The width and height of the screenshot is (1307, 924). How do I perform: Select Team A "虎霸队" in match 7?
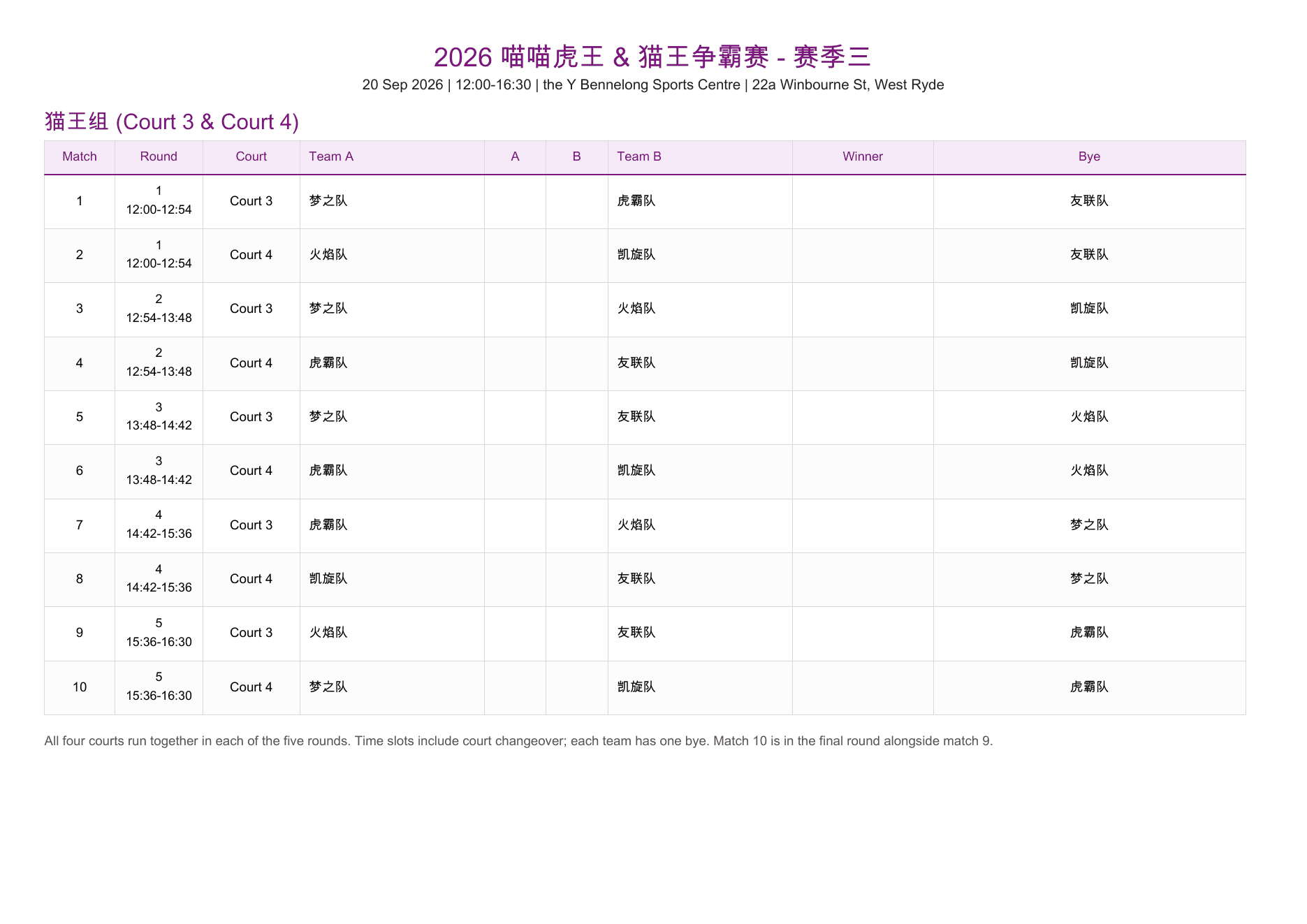tap(328, 525)
